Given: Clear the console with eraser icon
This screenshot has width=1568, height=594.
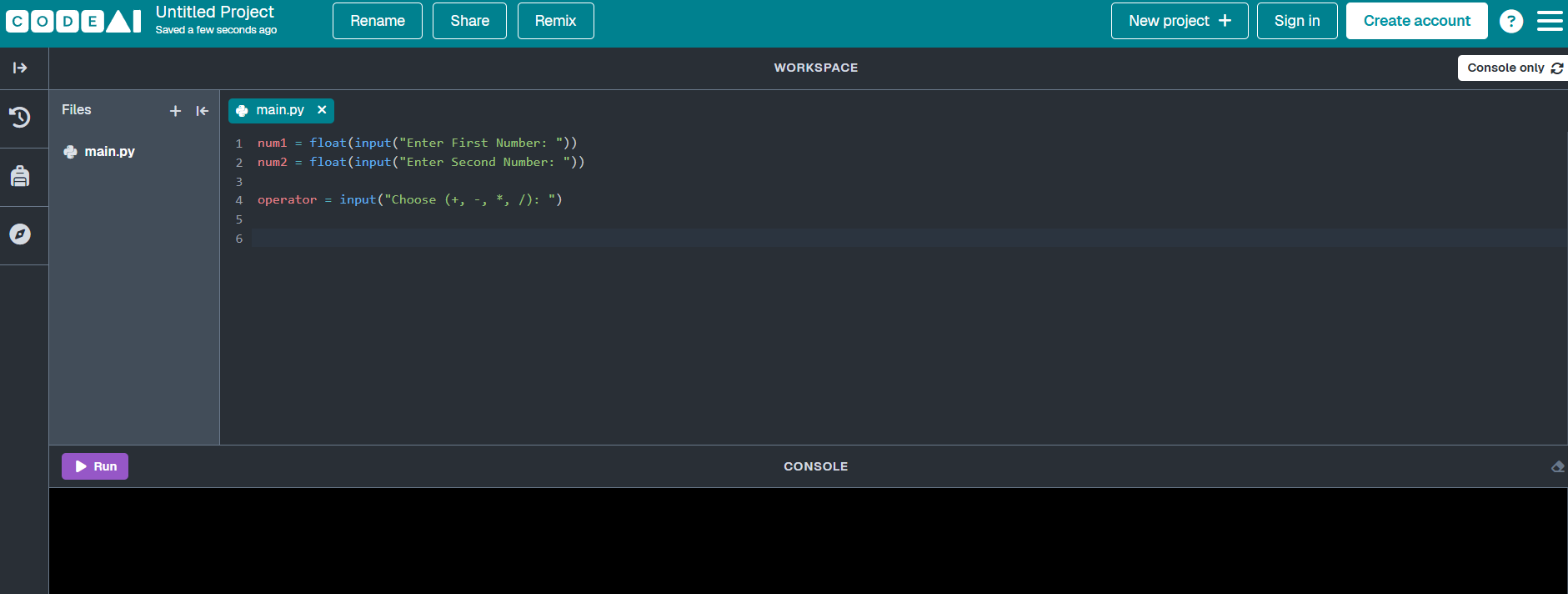Looking at the screenshot, I should (1557, 466).
